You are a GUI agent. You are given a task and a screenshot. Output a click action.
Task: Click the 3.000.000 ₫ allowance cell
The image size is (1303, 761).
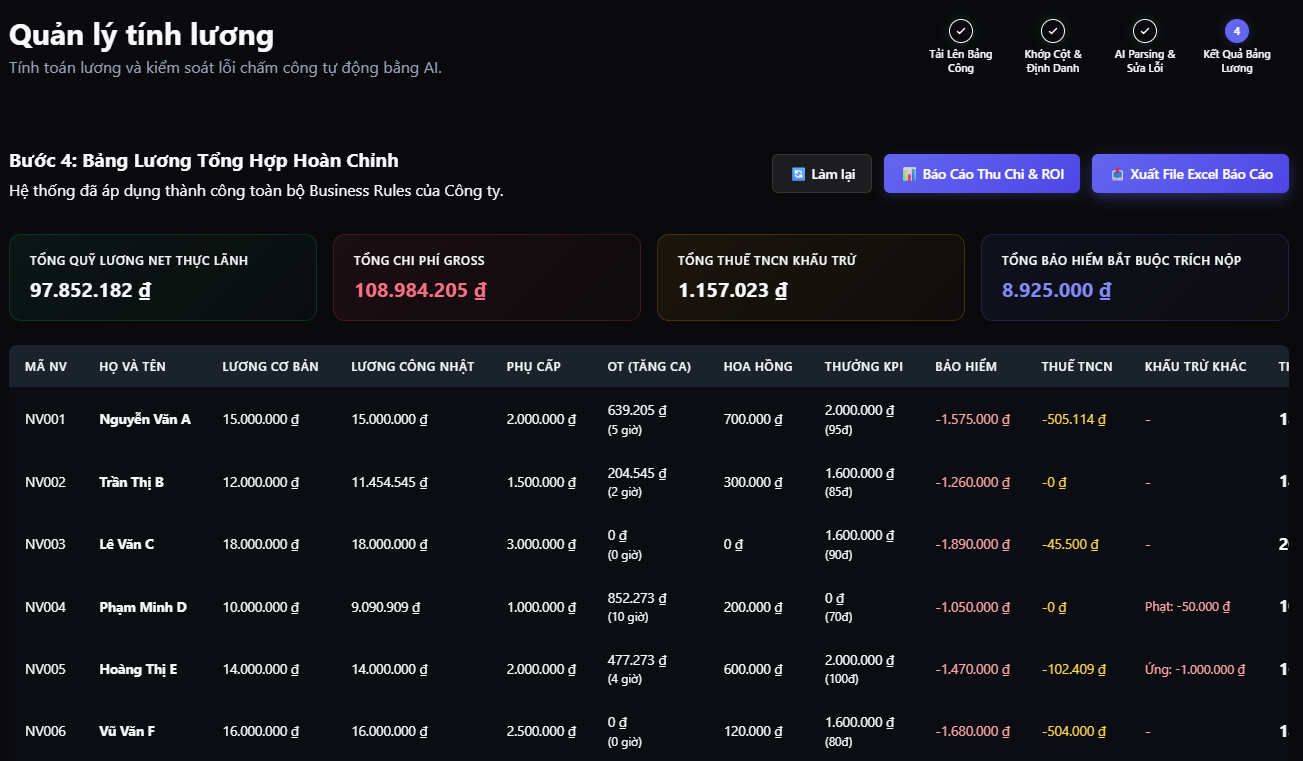(x=541, y=545)
